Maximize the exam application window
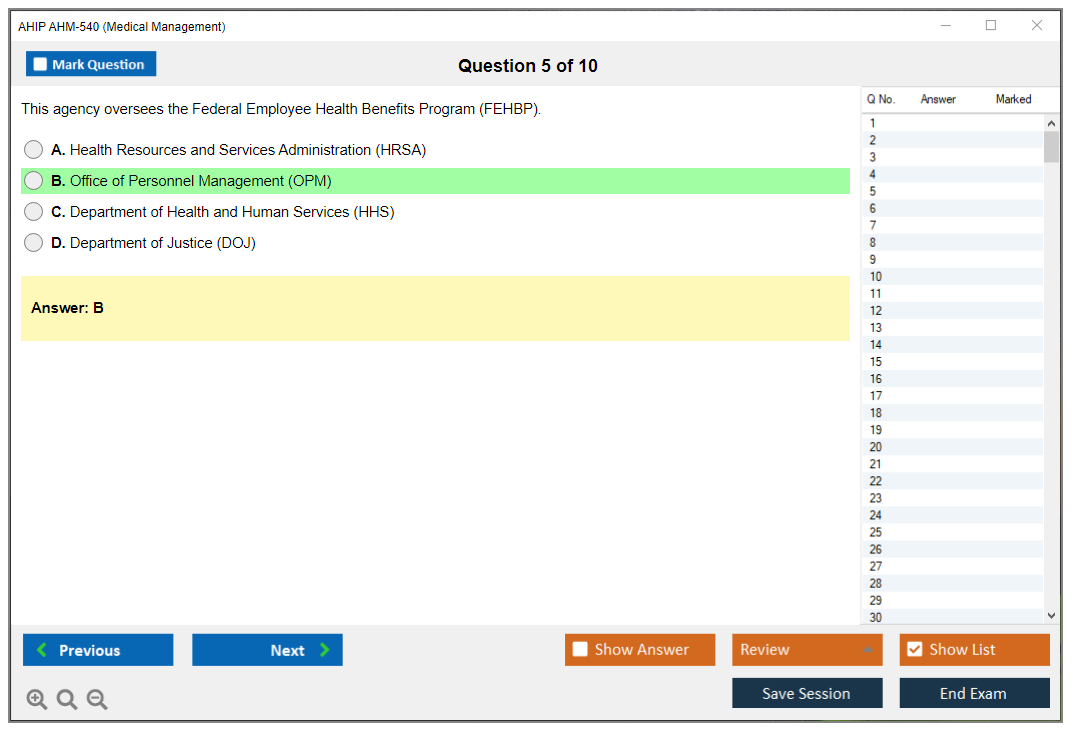Screen dimensions: 1075x735 click(x=991, y=26)
